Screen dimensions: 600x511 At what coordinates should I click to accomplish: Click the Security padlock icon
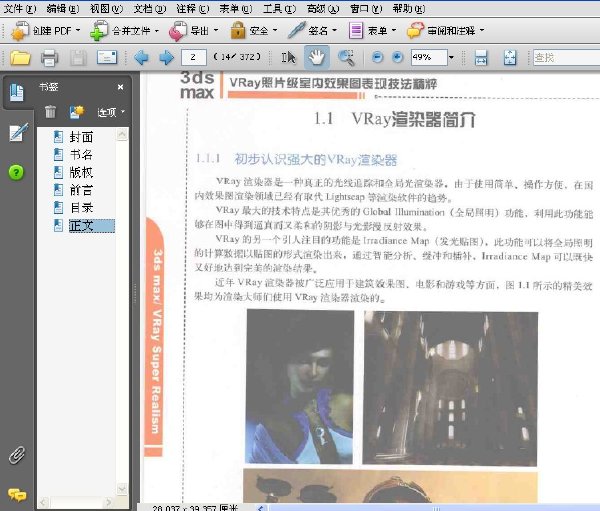[238, 30]
